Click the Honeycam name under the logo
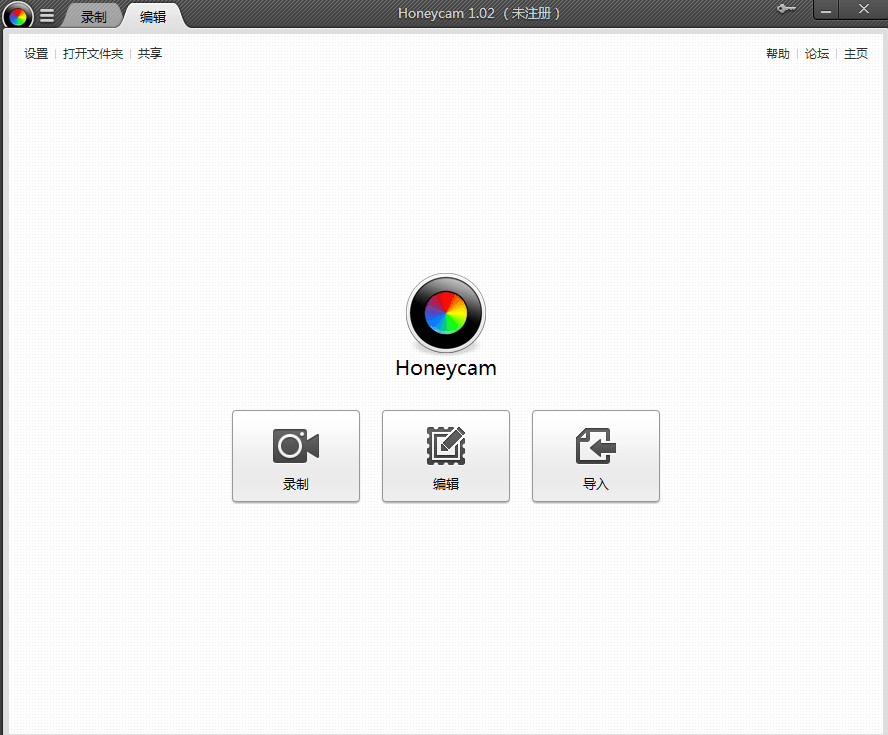This screenshot has width=888, height=735. (446, 368)
